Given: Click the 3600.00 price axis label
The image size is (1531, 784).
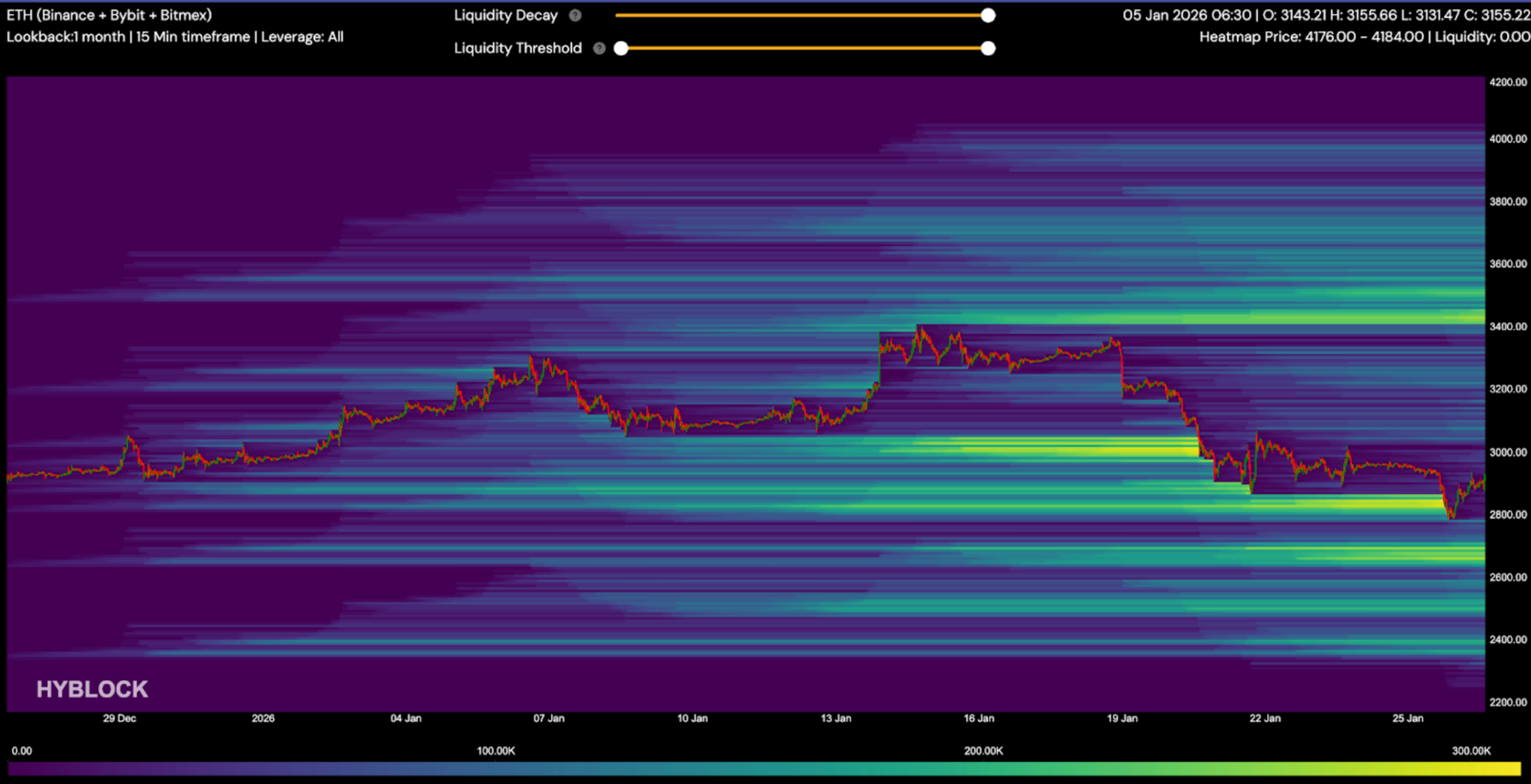Looking at the screenshot, I should (x=1508, y=264).
